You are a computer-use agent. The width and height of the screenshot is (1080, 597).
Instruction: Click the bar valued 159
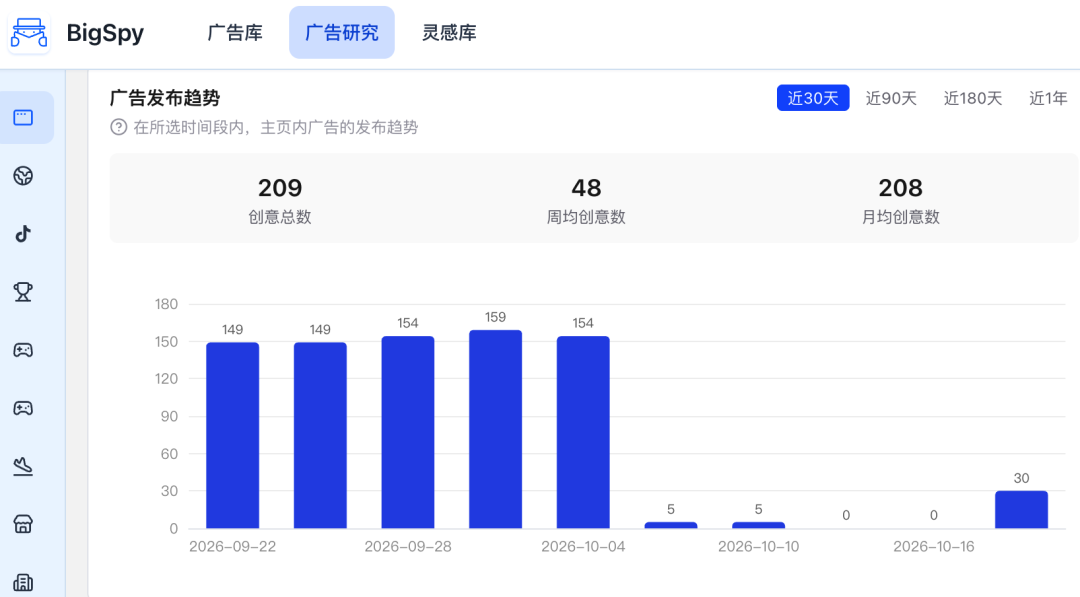495,429
